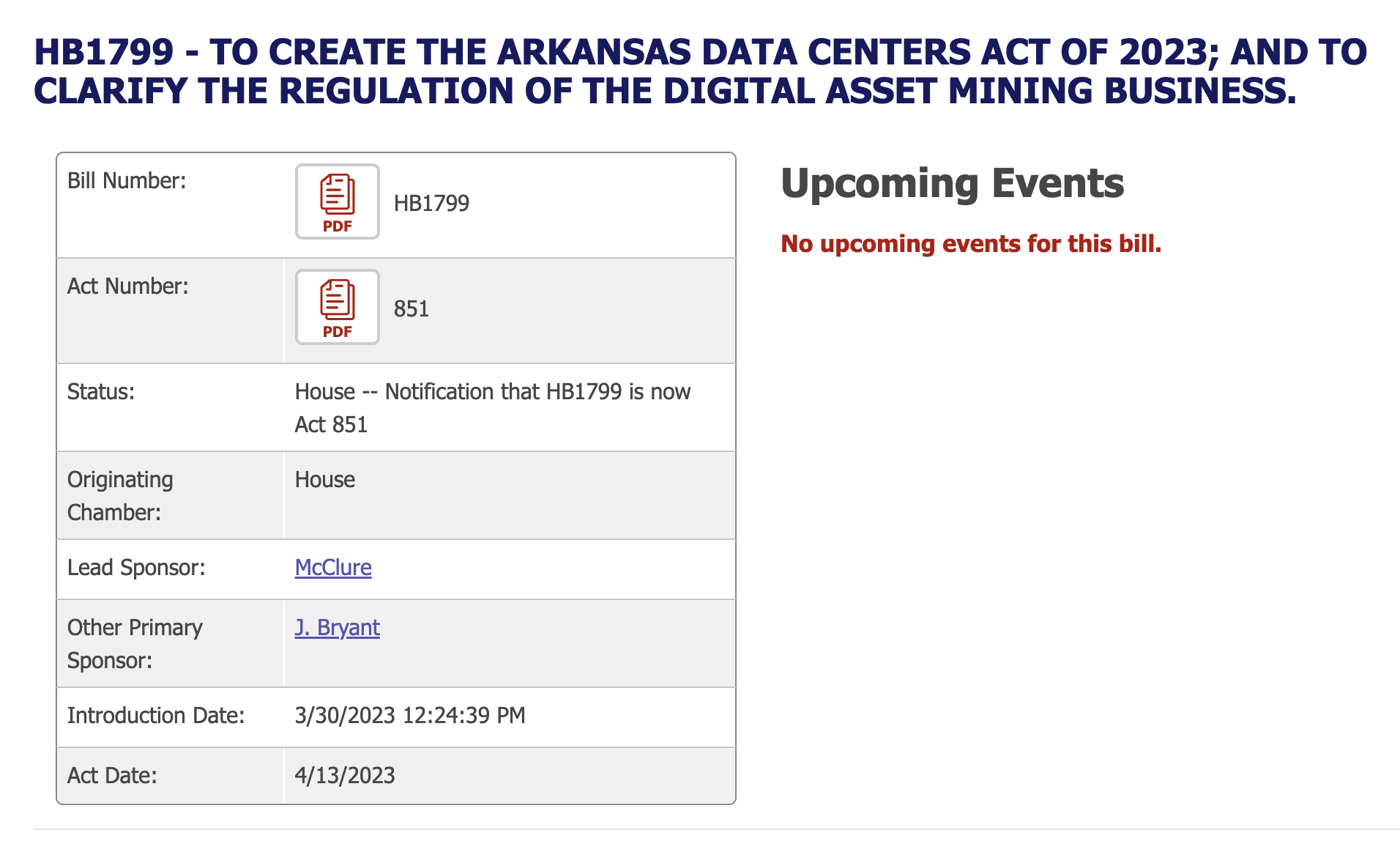Click the Upcoming Events heading

tap(952, 183)
